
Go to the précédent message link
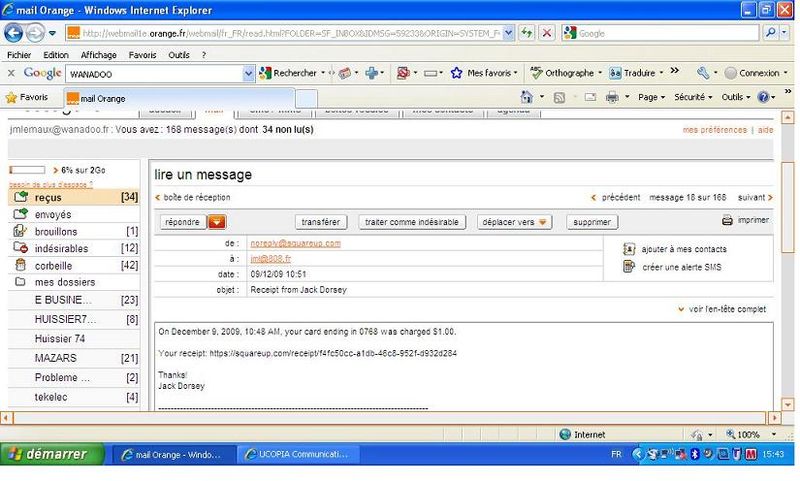click(615, 197)
